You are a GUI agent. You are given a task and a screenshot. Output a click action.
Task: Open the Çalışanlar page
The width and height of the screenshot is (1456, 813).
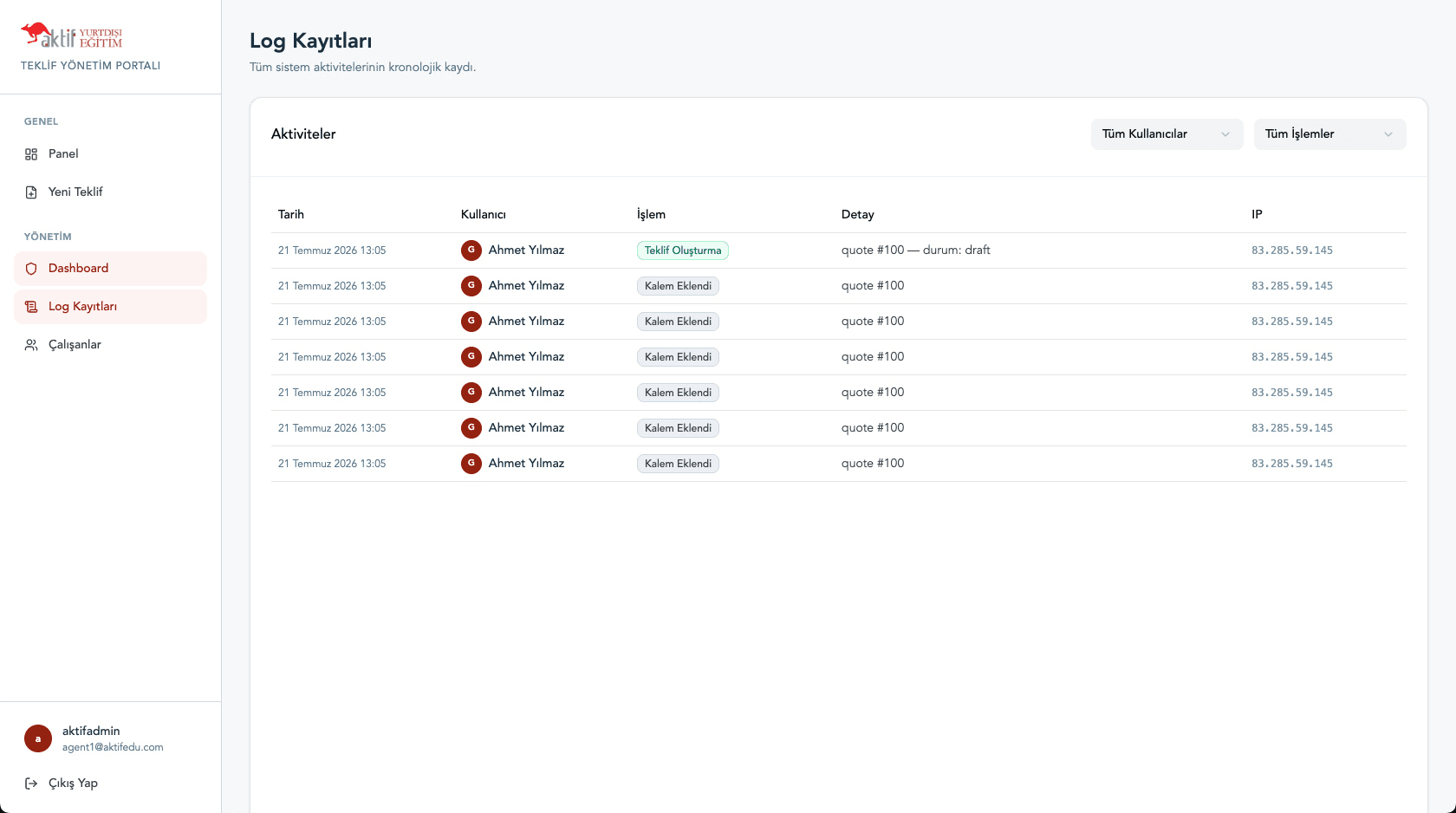(110, 345)
